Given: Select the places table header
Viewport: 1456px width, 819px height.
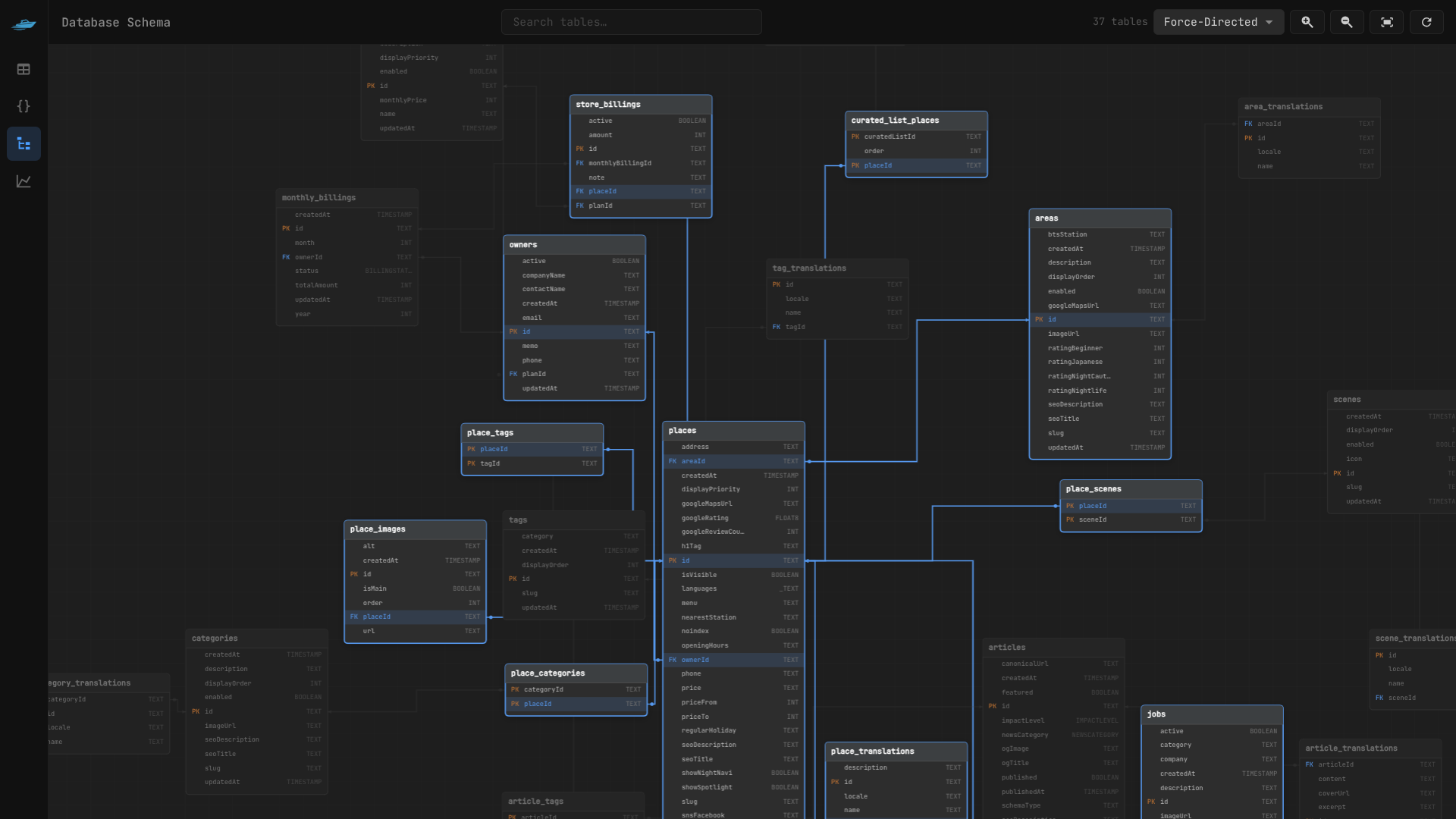Looking at the screenshot, I should 733,431.
